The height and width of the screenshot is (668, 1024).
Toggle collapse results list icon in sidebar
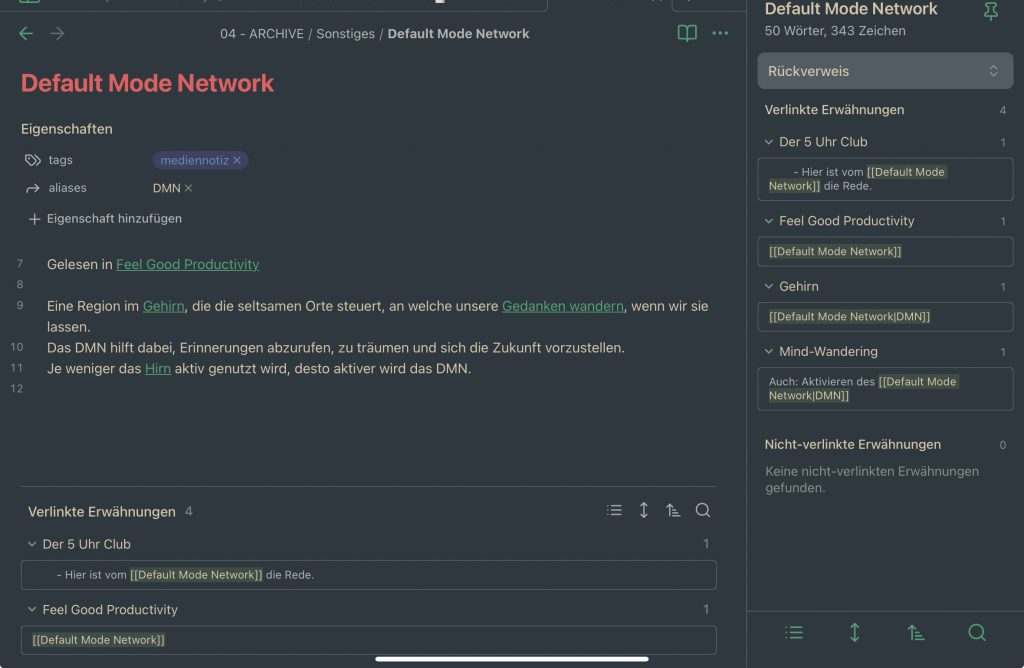pyautogui.click(x=794, y=632)
